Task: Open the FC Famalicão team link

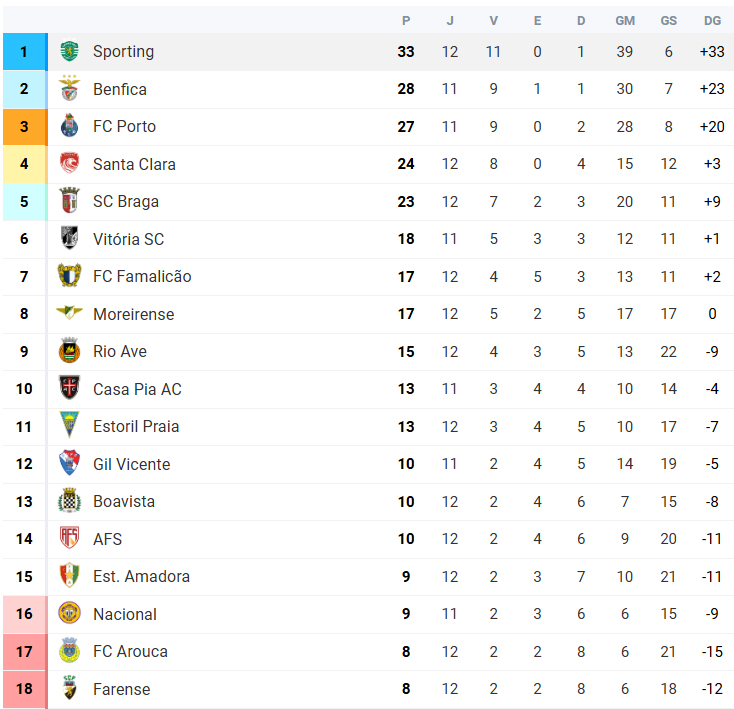Action: pos(142,276)
